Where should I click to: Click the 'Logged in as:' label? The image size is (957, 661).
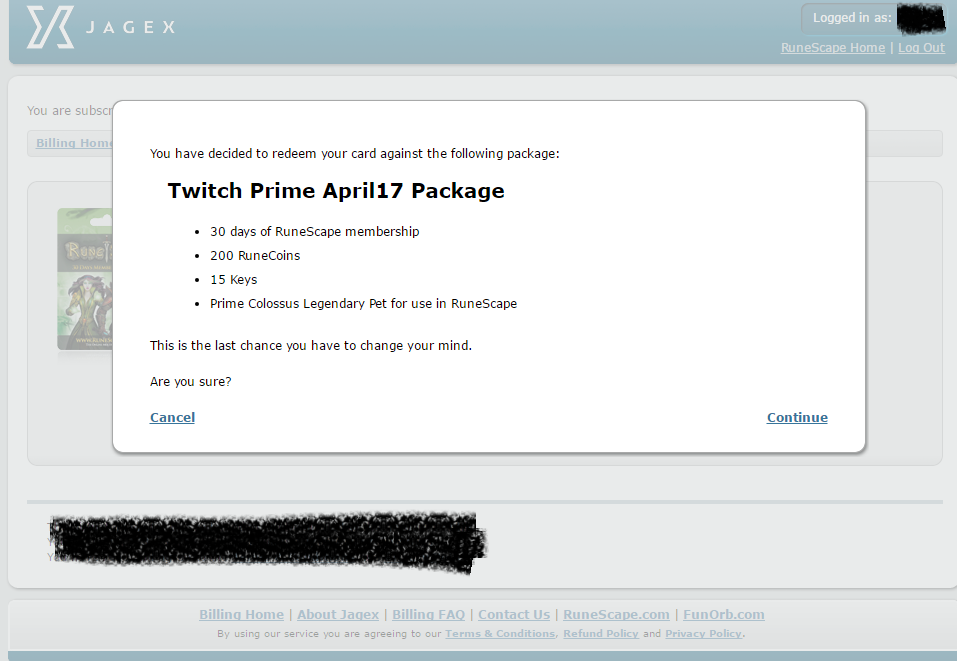852,18
